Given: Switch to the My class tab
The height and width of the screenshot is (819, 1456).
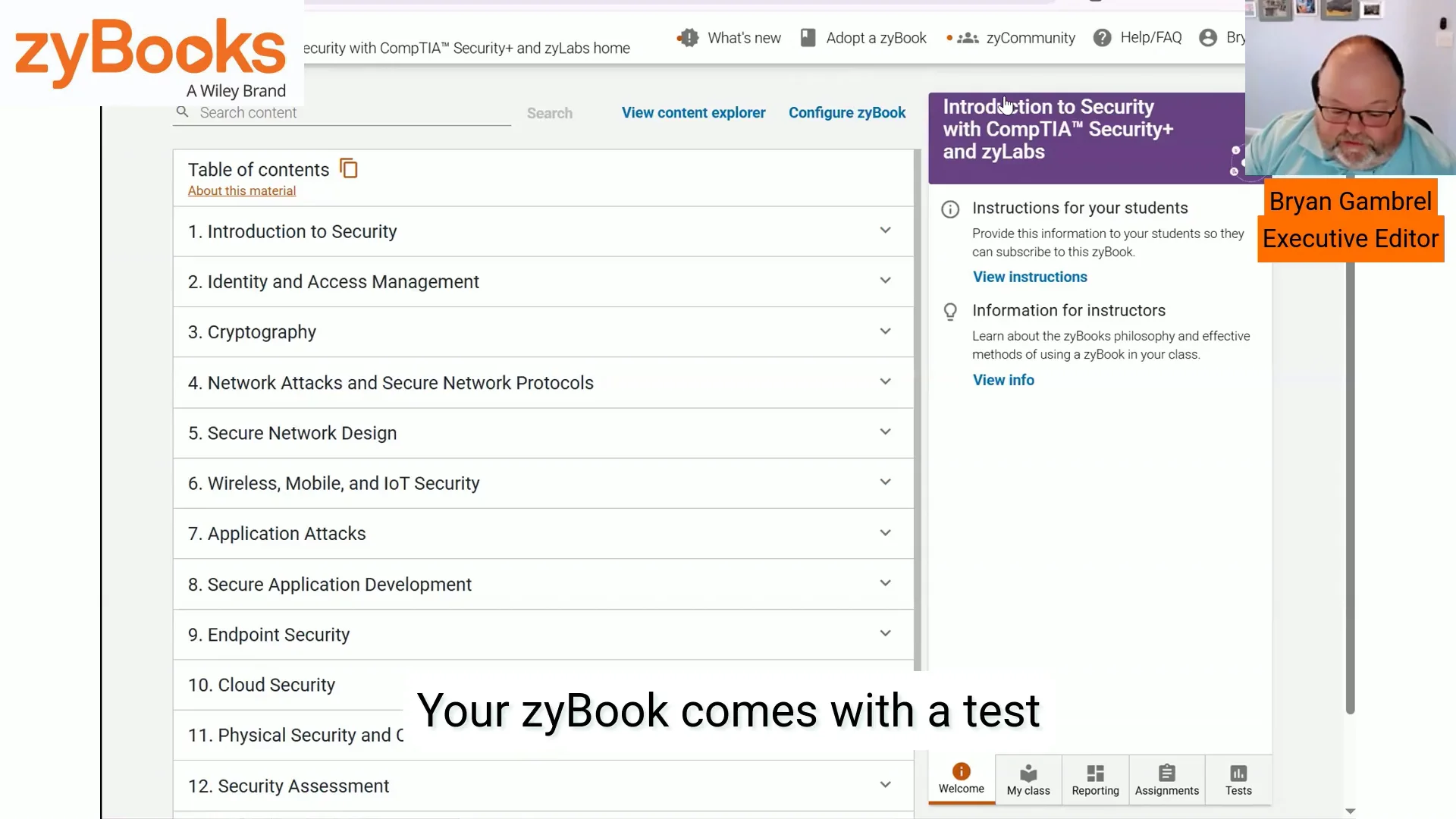Looking at the screenshot, I should (1028, 780).
